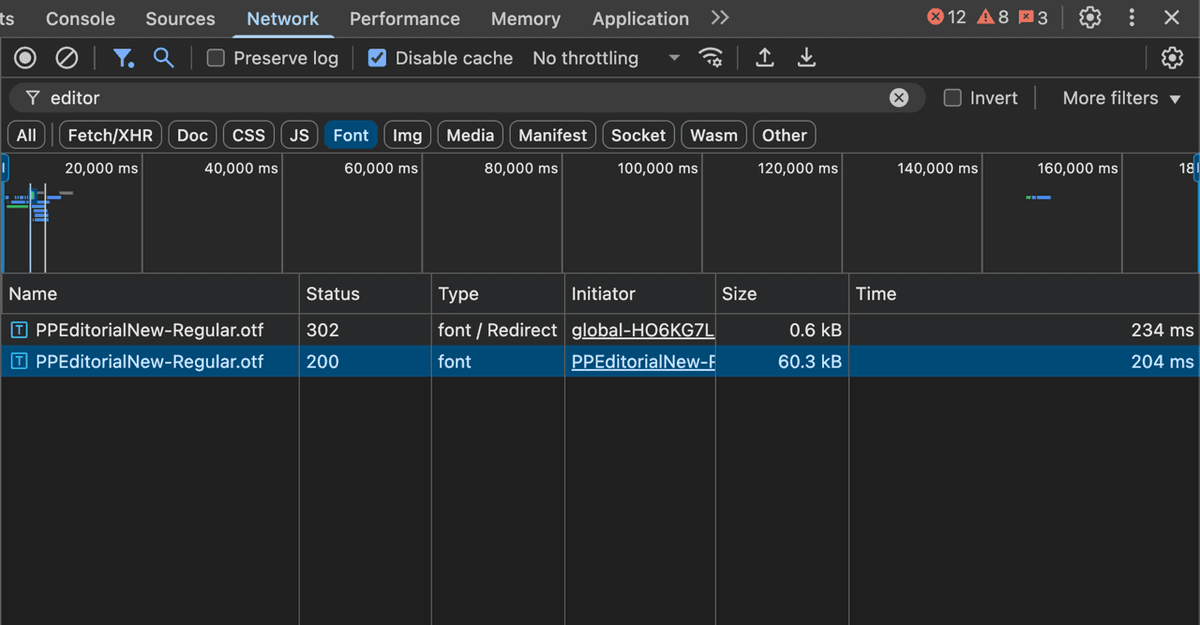
Task: Show more tabs chevron
Action: point(720,18)
